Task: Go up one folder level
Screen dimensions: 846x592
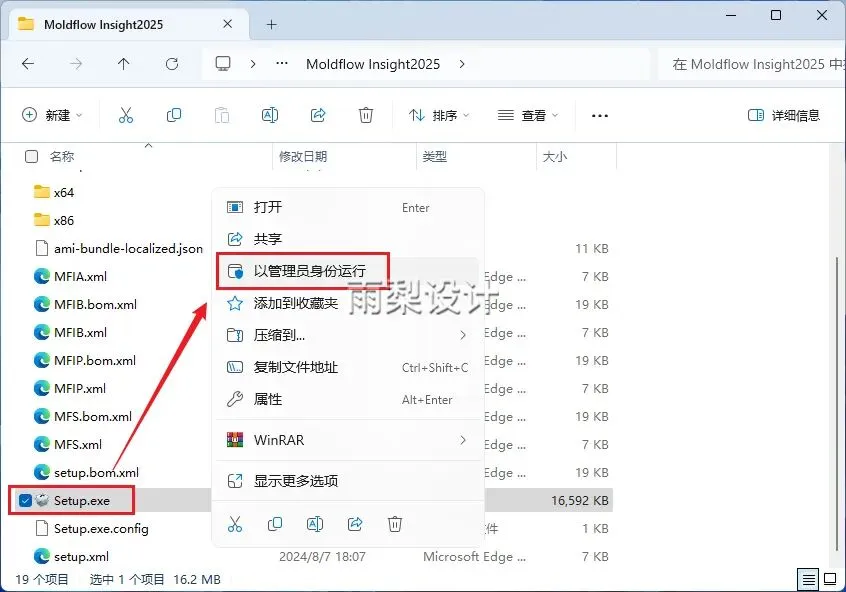Action: (x=124, y=64)
